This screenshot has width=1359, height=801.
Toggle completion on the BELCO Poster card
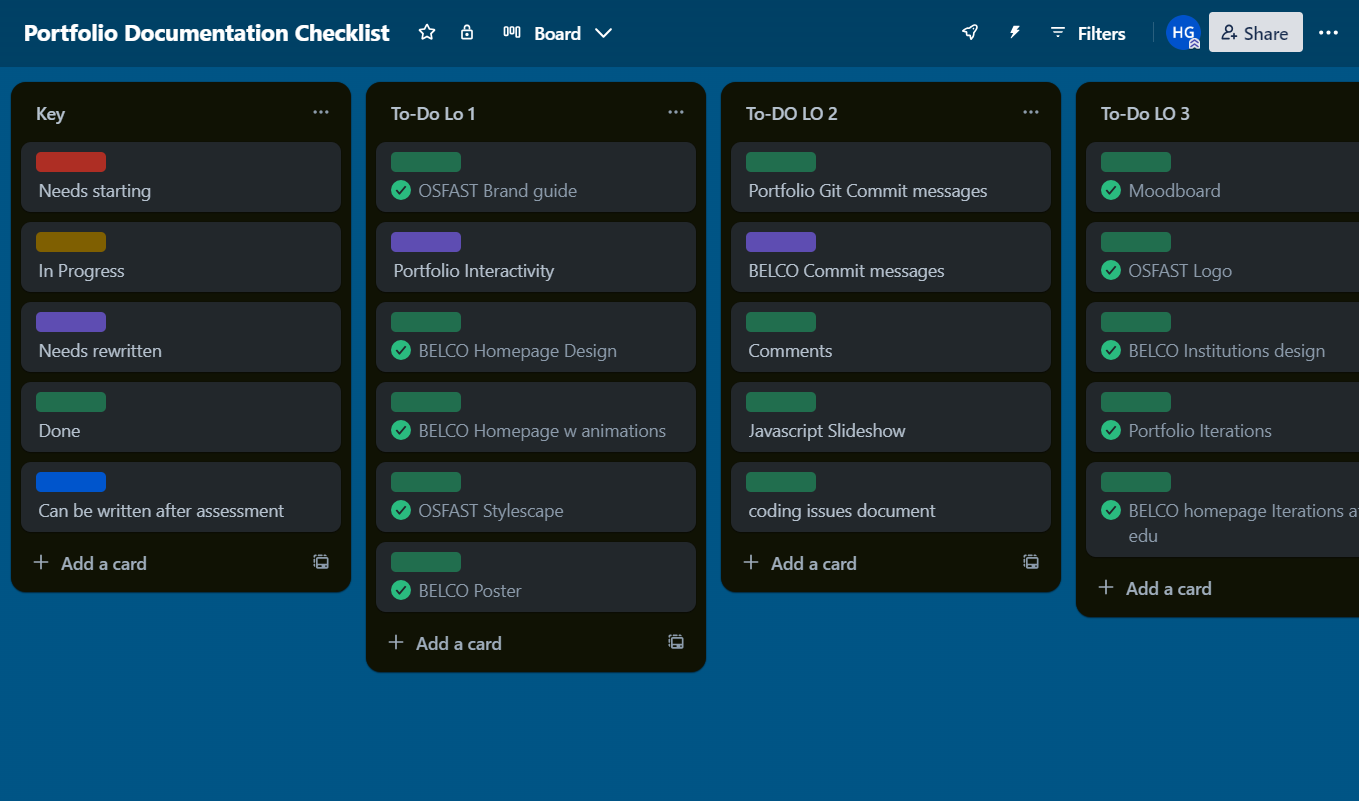click(x=400, y=590)
